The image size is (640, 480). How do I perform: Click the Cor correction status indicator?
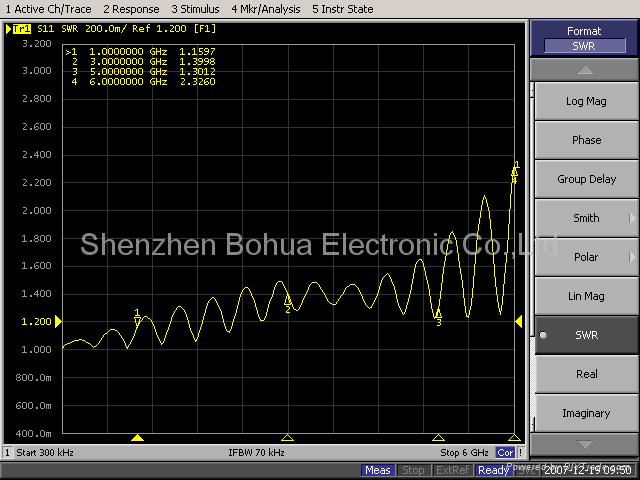[505, 453]
